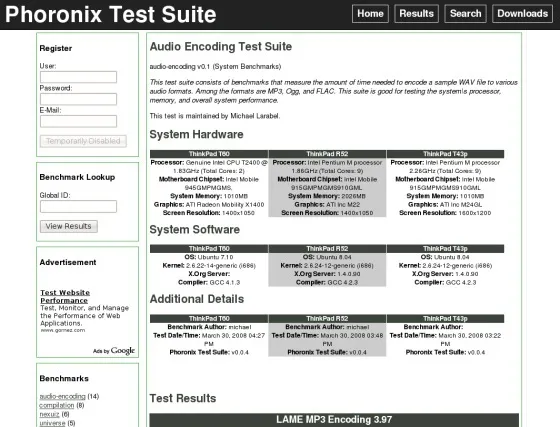Image resolution: width=560 pixels, height=427 pixels.
Task: Click the audio-encoding v0.1 (System Benchmarks) text
Action: click(x=215, y=66)
